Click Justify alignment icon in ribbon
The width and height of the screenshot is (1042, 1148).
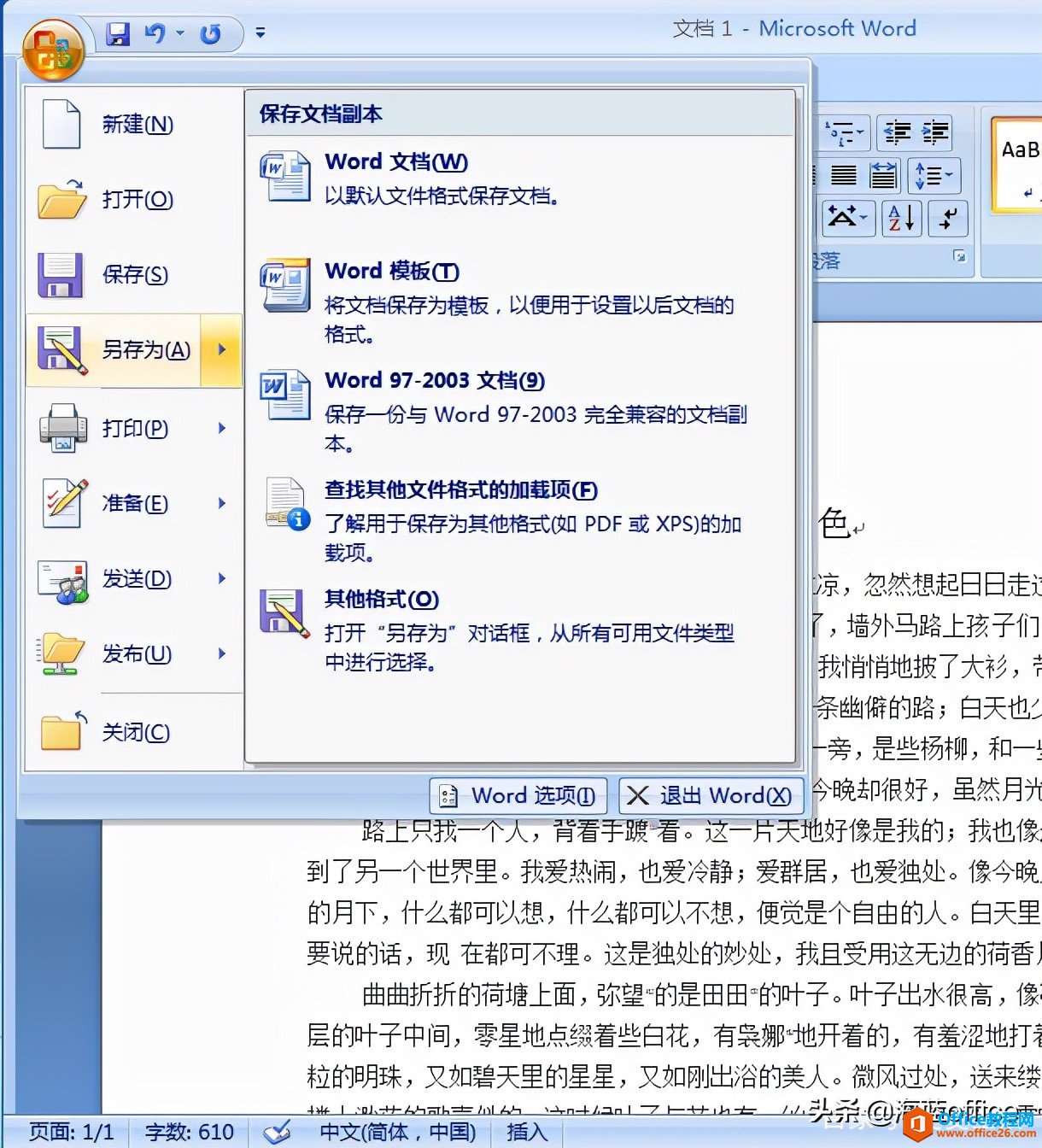[845, 176]
